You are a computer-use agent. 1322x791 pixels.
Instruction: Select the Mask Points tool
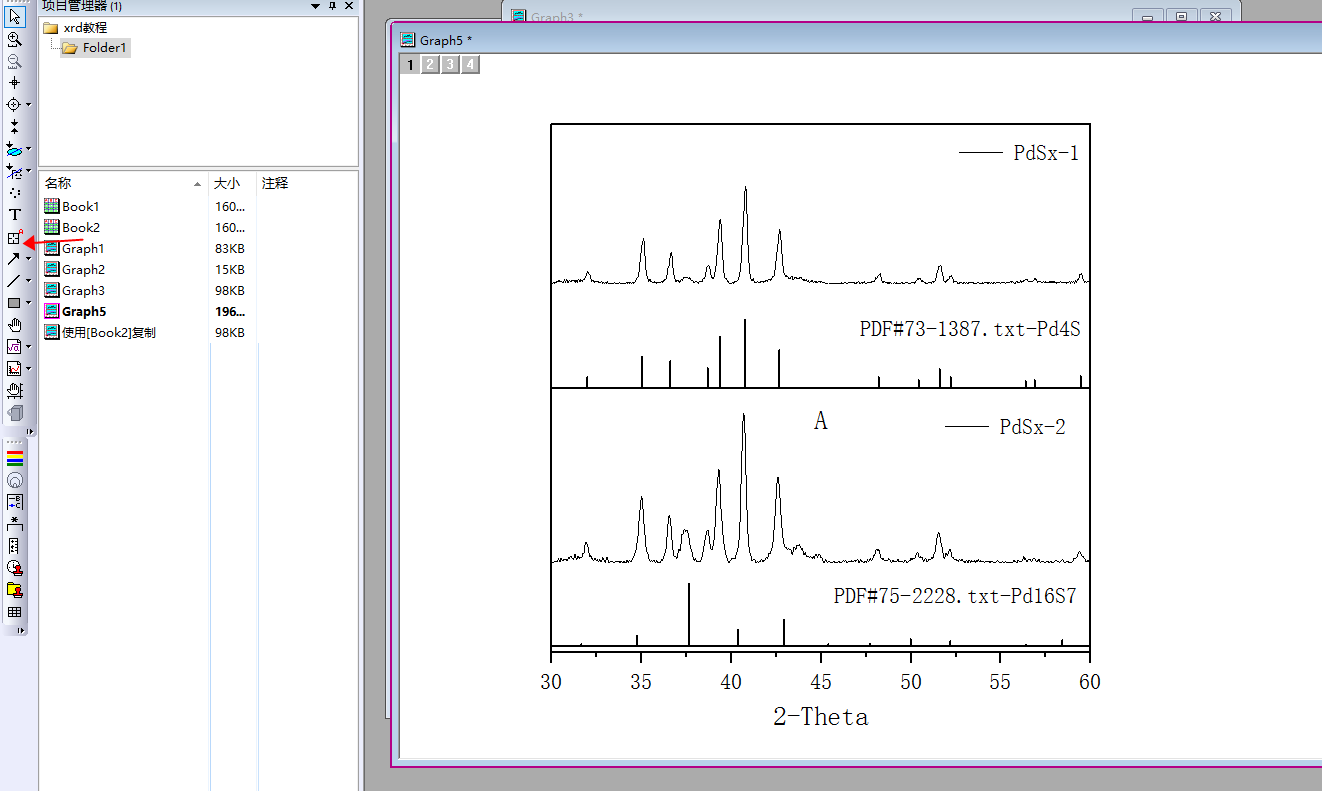pos(14,171)
